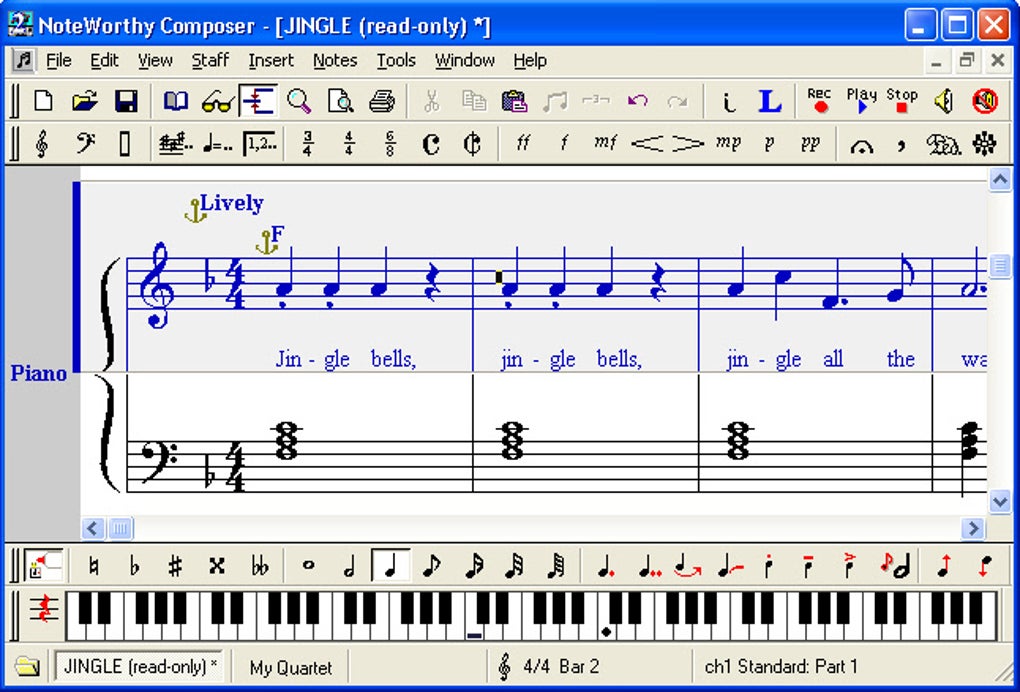Open the magnifying glass zoom tool
This screenshot has height=692, width=1020.
point(299,101)
